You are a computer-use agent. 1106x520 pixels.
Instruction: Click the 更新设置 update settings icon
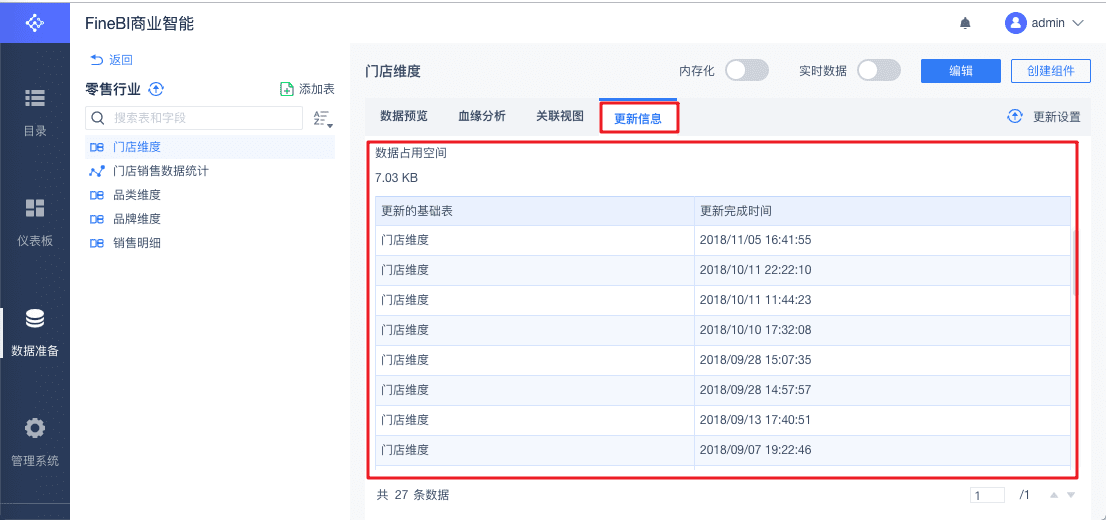1015,116
